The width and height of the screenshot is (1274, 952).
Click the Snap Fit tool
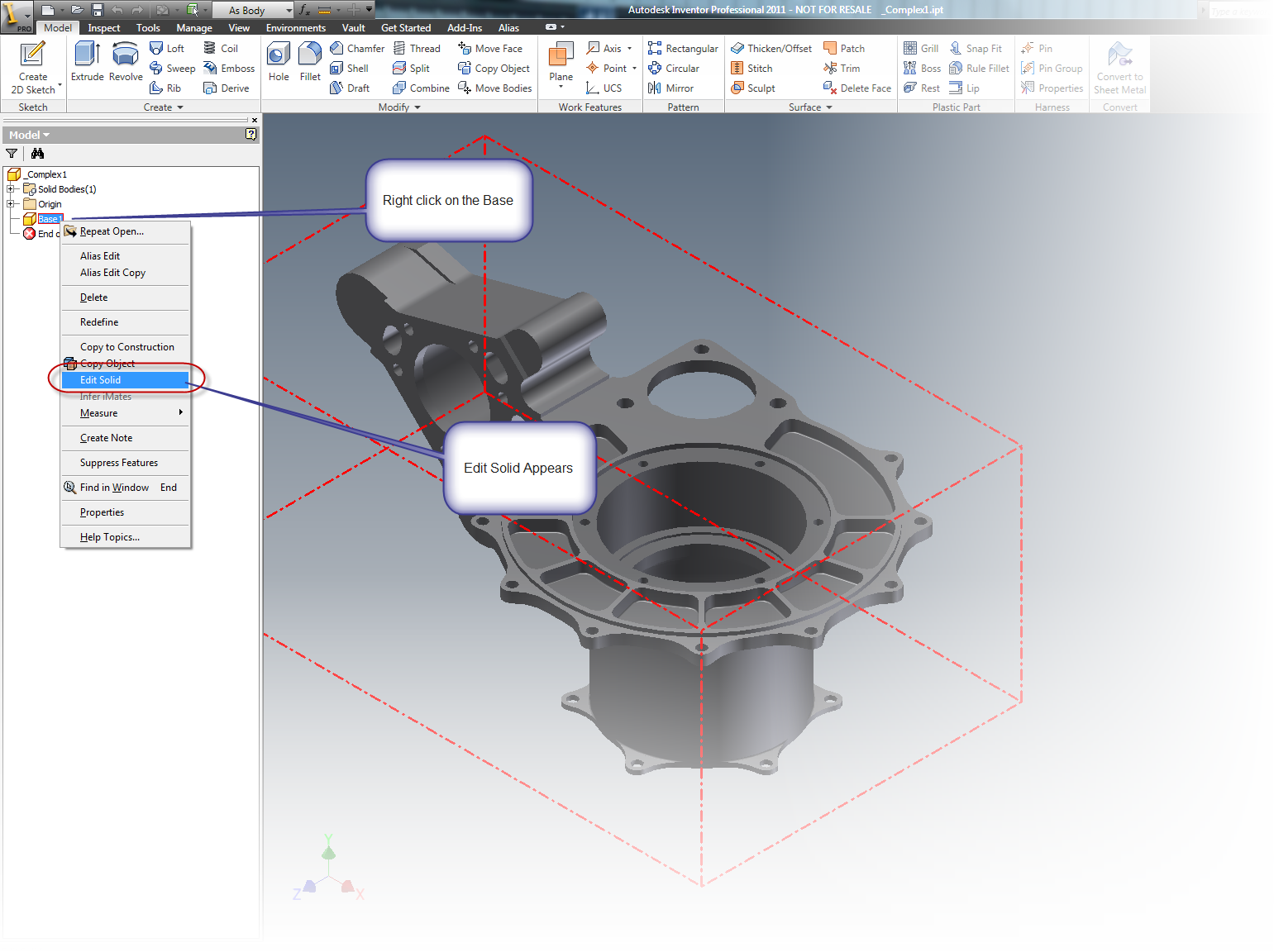tap(976, 49)
